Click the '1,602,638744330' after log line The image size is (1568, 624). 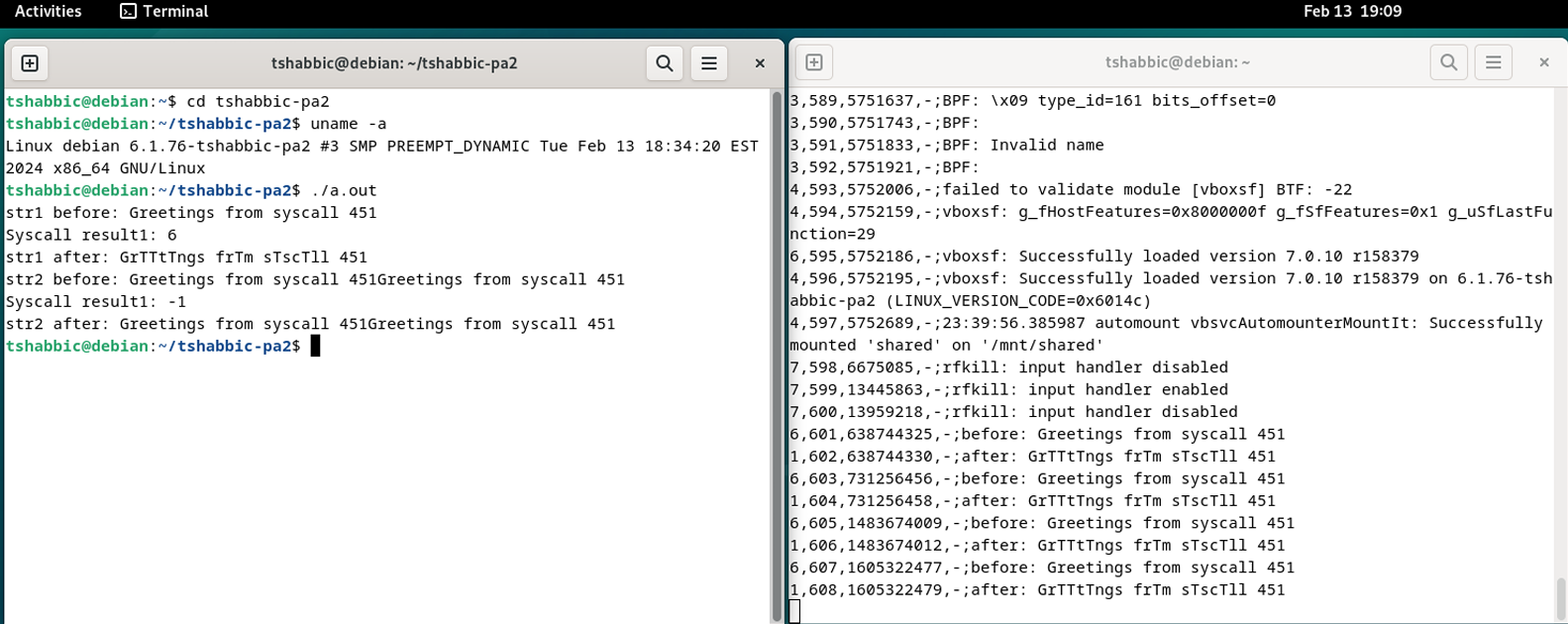1032,456
